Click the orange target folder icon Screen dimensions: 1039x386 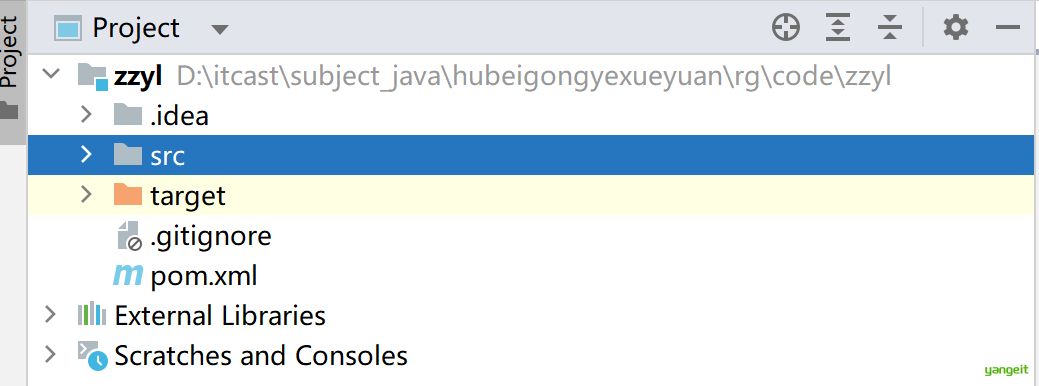(128, 195)
